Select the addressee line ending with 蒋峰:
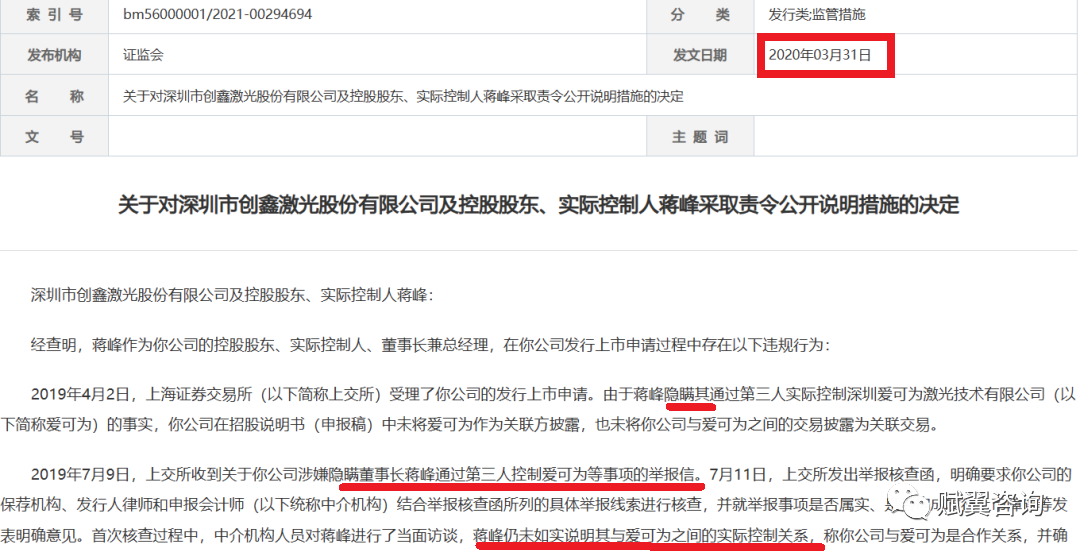The image size is (1080, 552). [233, 296]
